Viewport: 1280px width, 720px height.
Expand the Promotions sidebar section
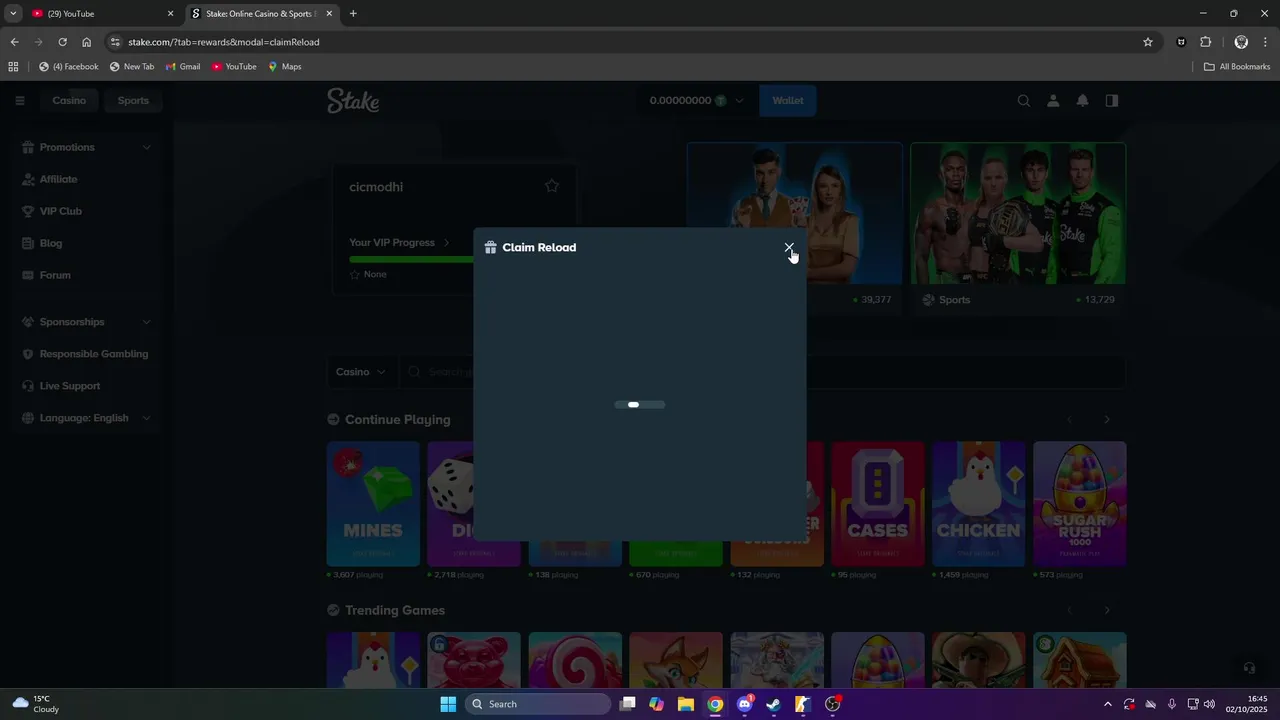click(147, 147)
